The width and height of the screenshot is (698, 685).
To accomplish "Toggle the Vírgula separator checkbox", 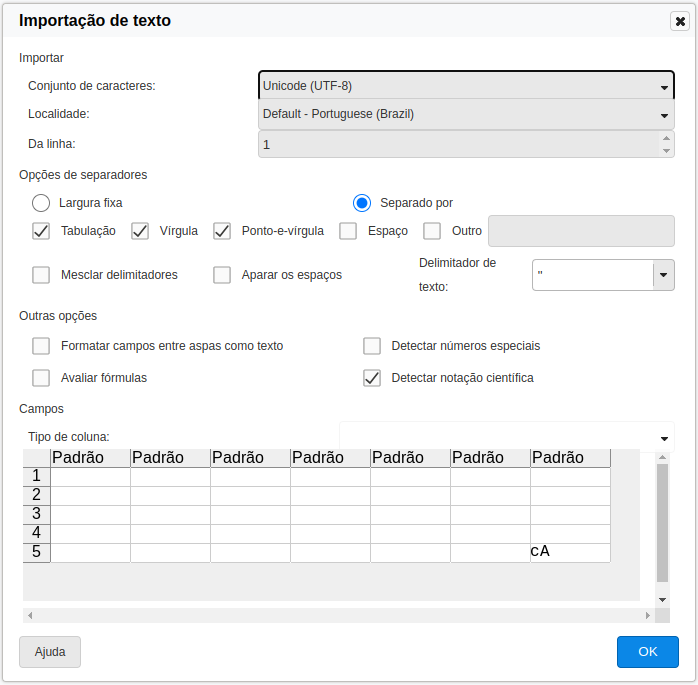I will 140,231.
